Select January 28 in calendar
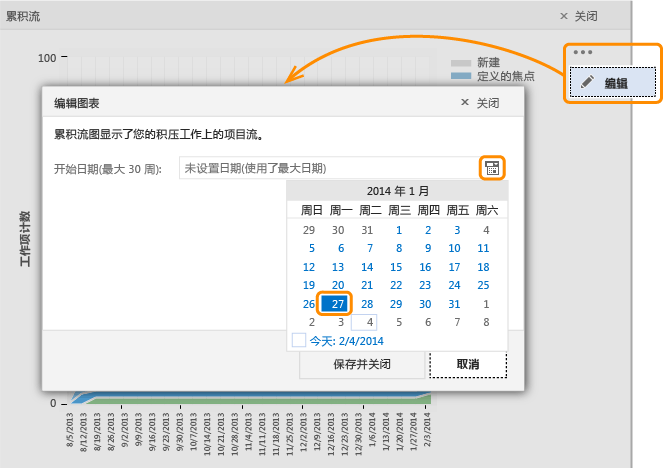 pyautogui.click(x=367, y=304)
